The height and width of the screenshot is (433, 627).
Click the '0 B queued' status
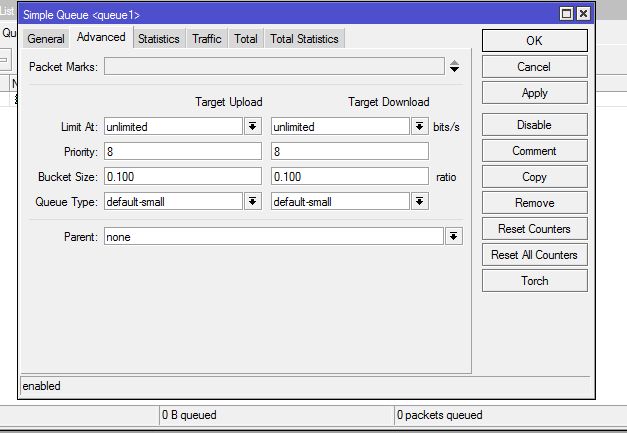pyautogui.click(x=189, y=415)
